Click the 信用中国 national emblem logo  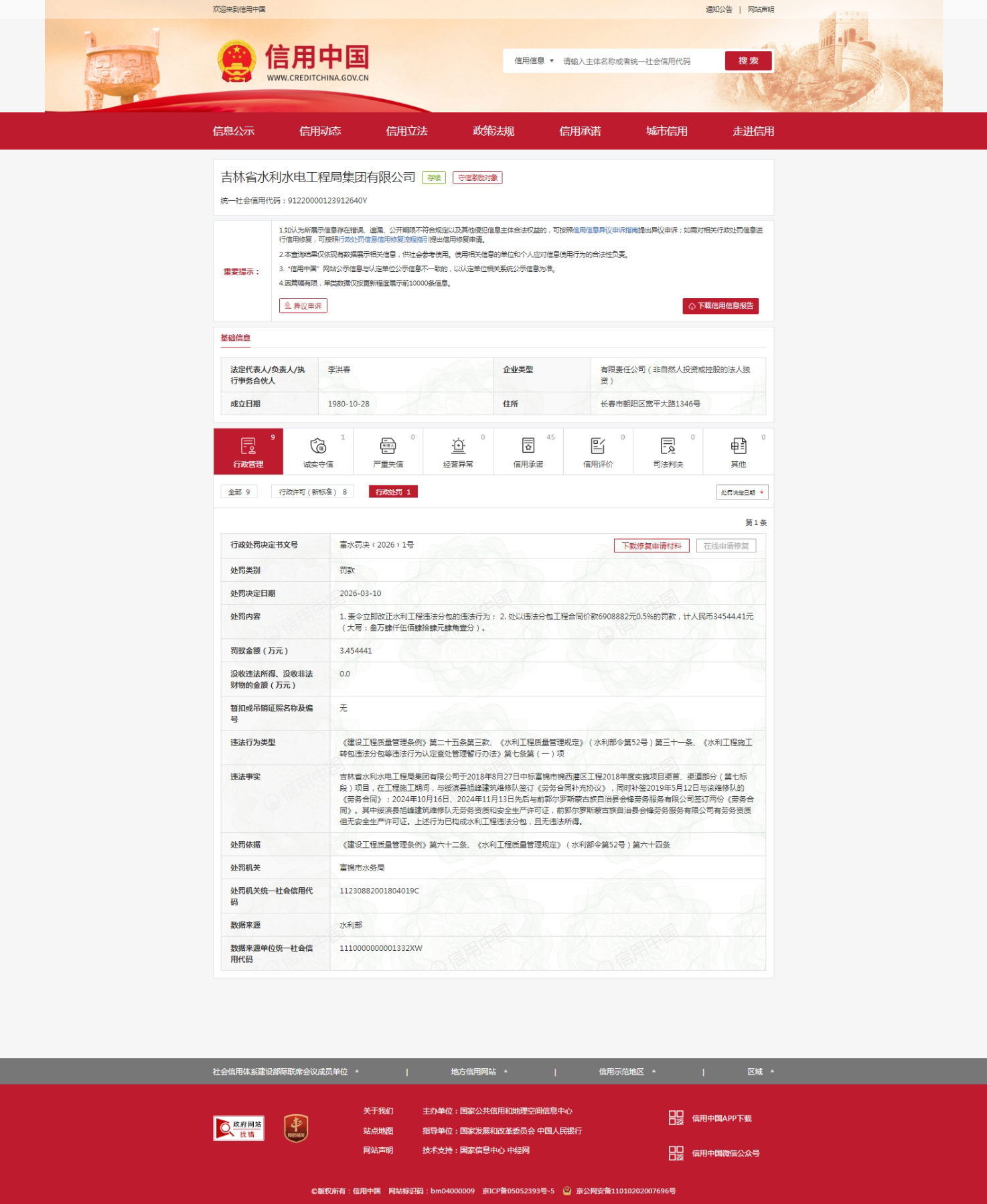237,61
